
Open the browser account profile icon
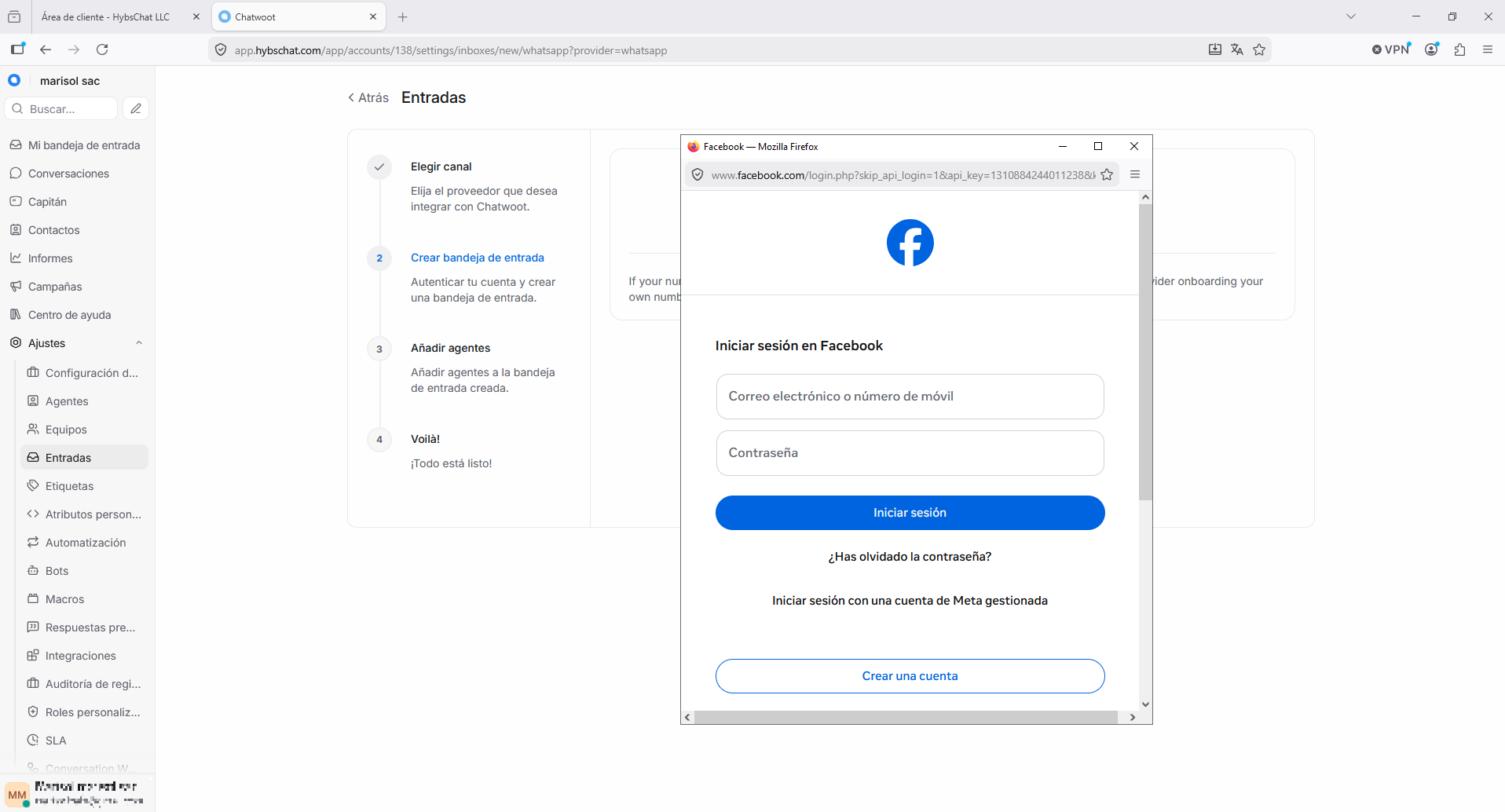(x=1432, y=49)
